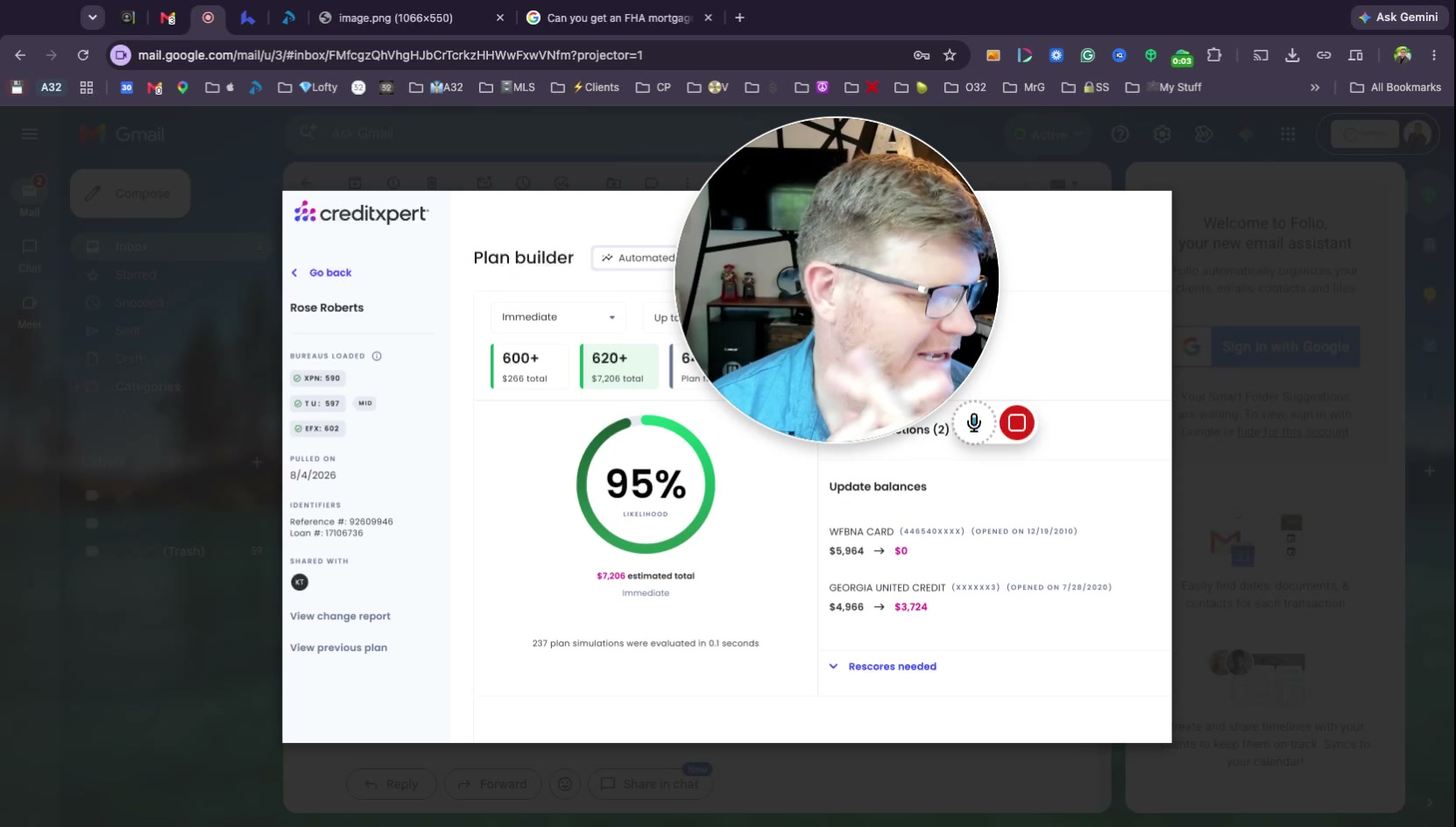
Task: Open the Immediate timeframe dropdown
Action: click(558, 317)
